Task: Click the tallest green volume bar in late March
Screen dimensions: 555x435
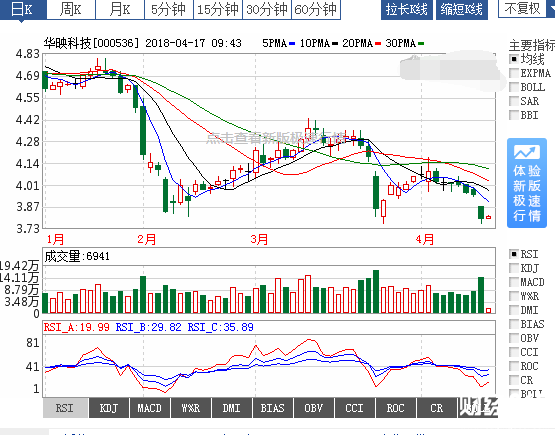Action: click(x=376, y=292)
